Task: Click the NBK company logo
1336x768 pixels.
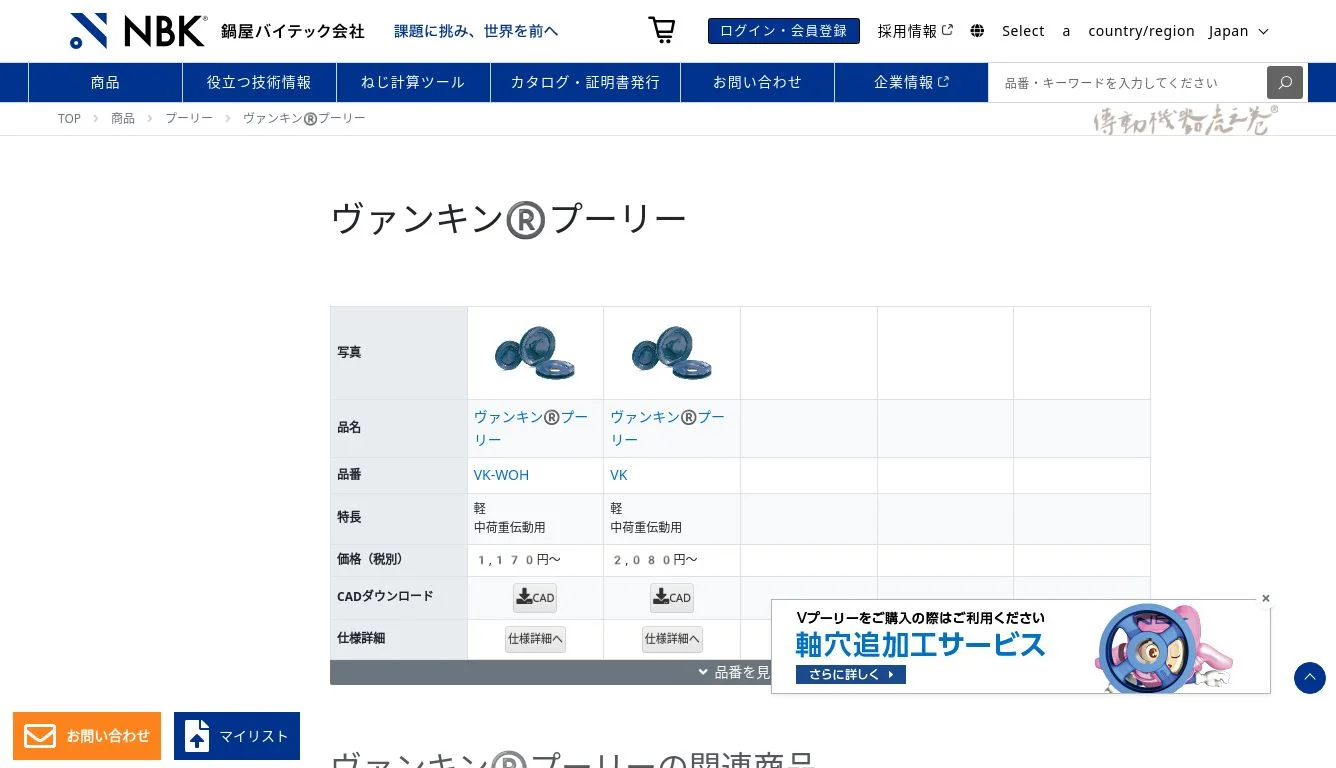Action: click(x=138, y=31)
